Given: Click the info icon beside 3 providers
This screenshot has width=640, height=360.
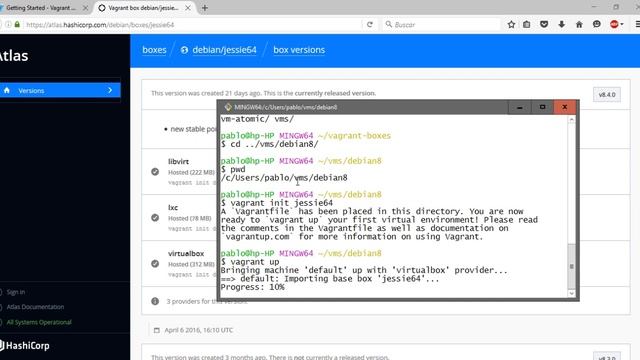Looking at the screenshot, I should 155,301.
